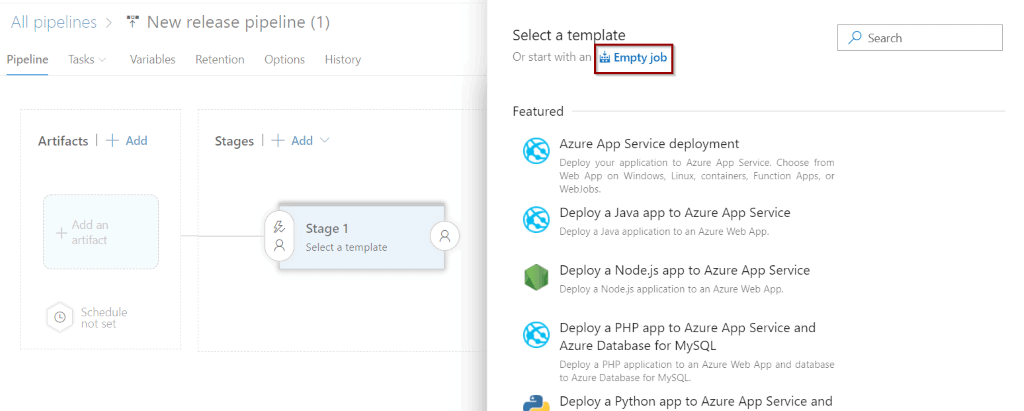Open the Options tab
Image resolution: width=1024 pixels, height=411 pixels.
click(x=285, y=59)
